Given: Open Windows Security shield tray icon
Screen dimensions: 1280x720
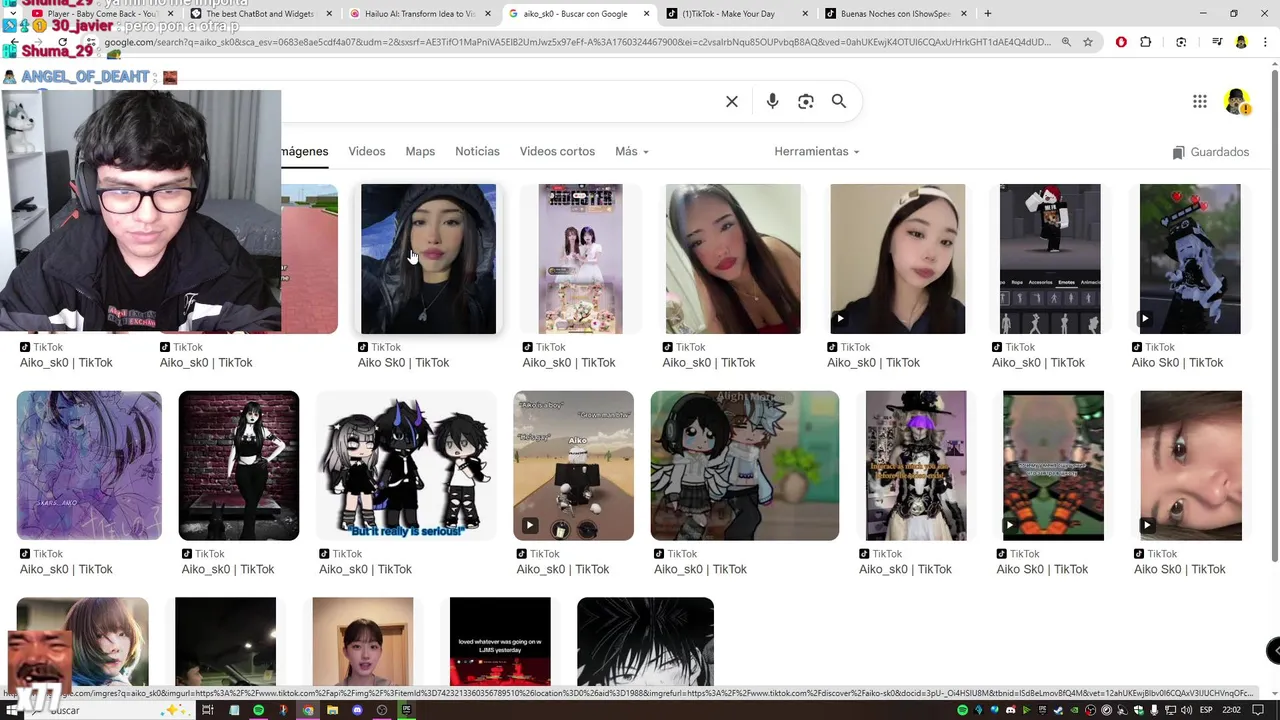Looking at the screenshot, I should 1139,710.
